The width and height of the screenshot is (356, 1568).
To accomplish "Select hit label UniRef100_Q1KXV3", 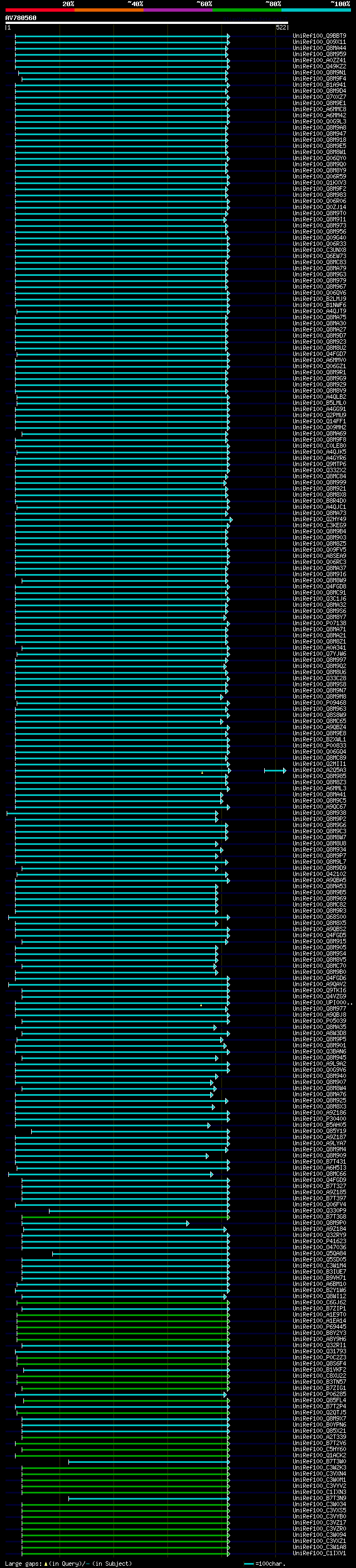I will coord(319,182).
